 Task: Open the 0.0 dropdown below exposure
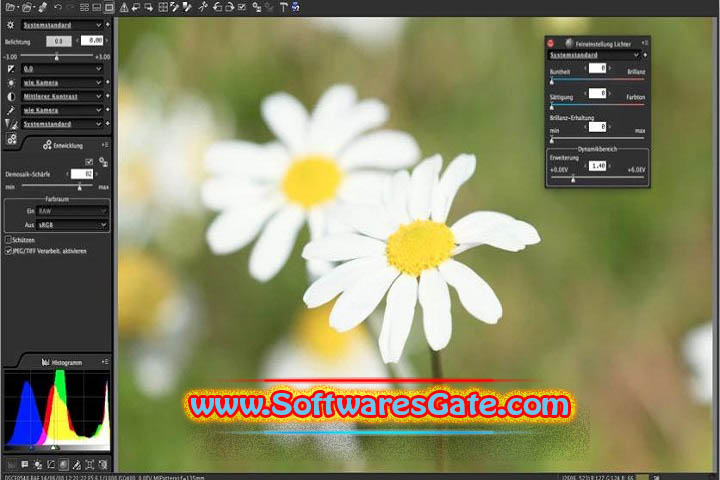(x=62, y=69)
